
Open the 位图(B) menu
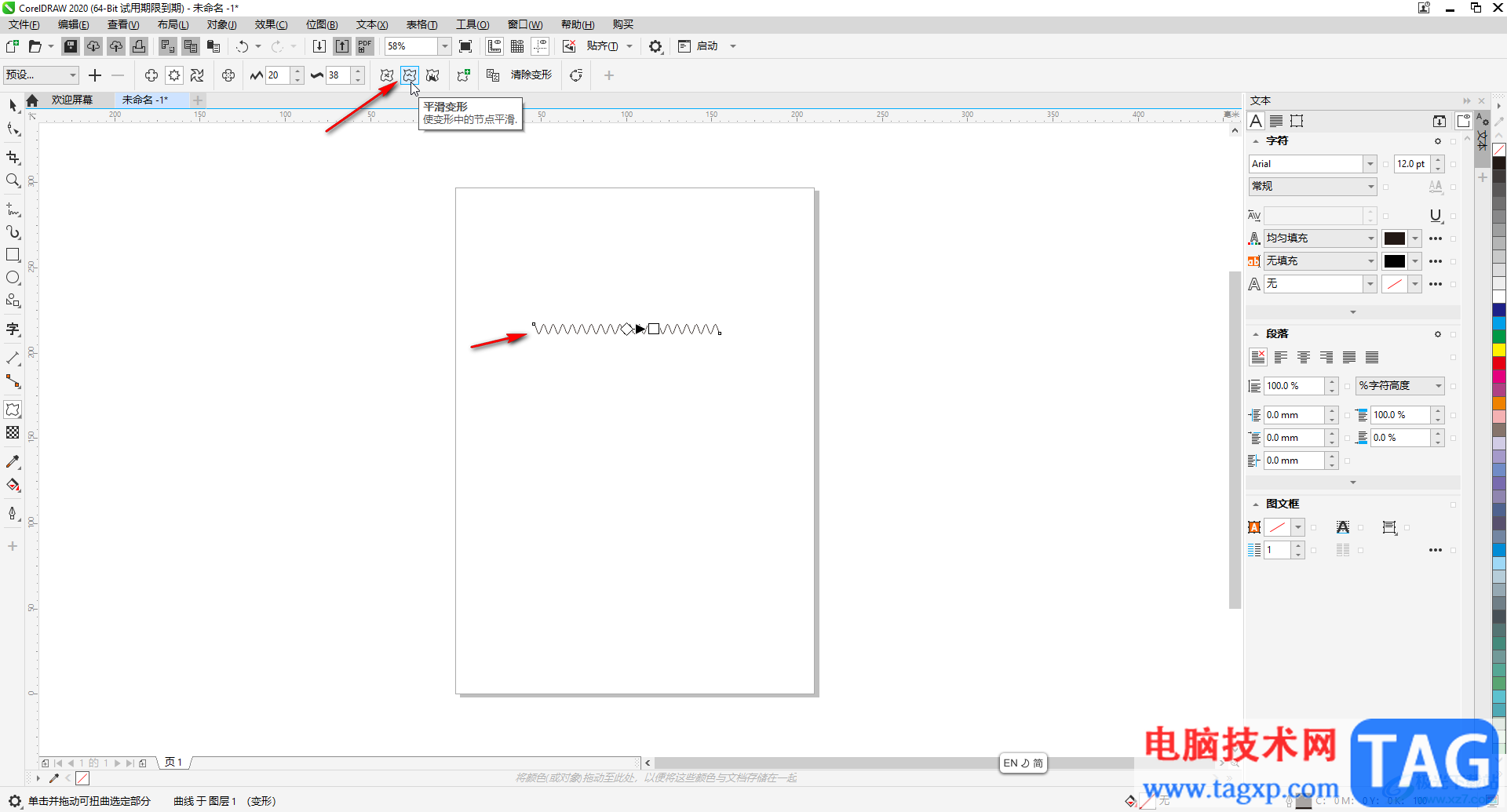(322, 25)
